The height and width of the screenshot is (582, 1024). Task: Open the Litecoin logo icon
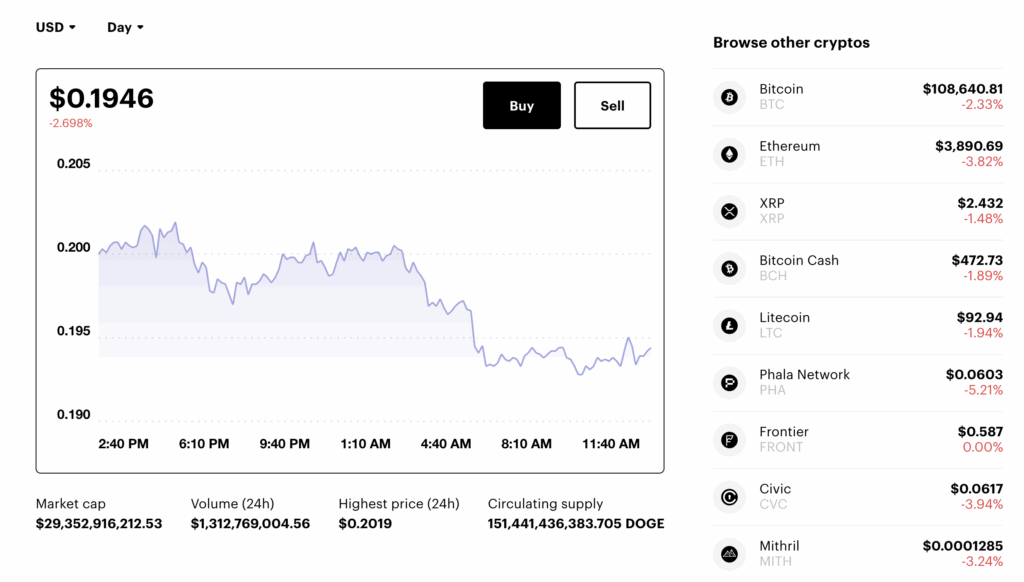click(x=729, y=325)
